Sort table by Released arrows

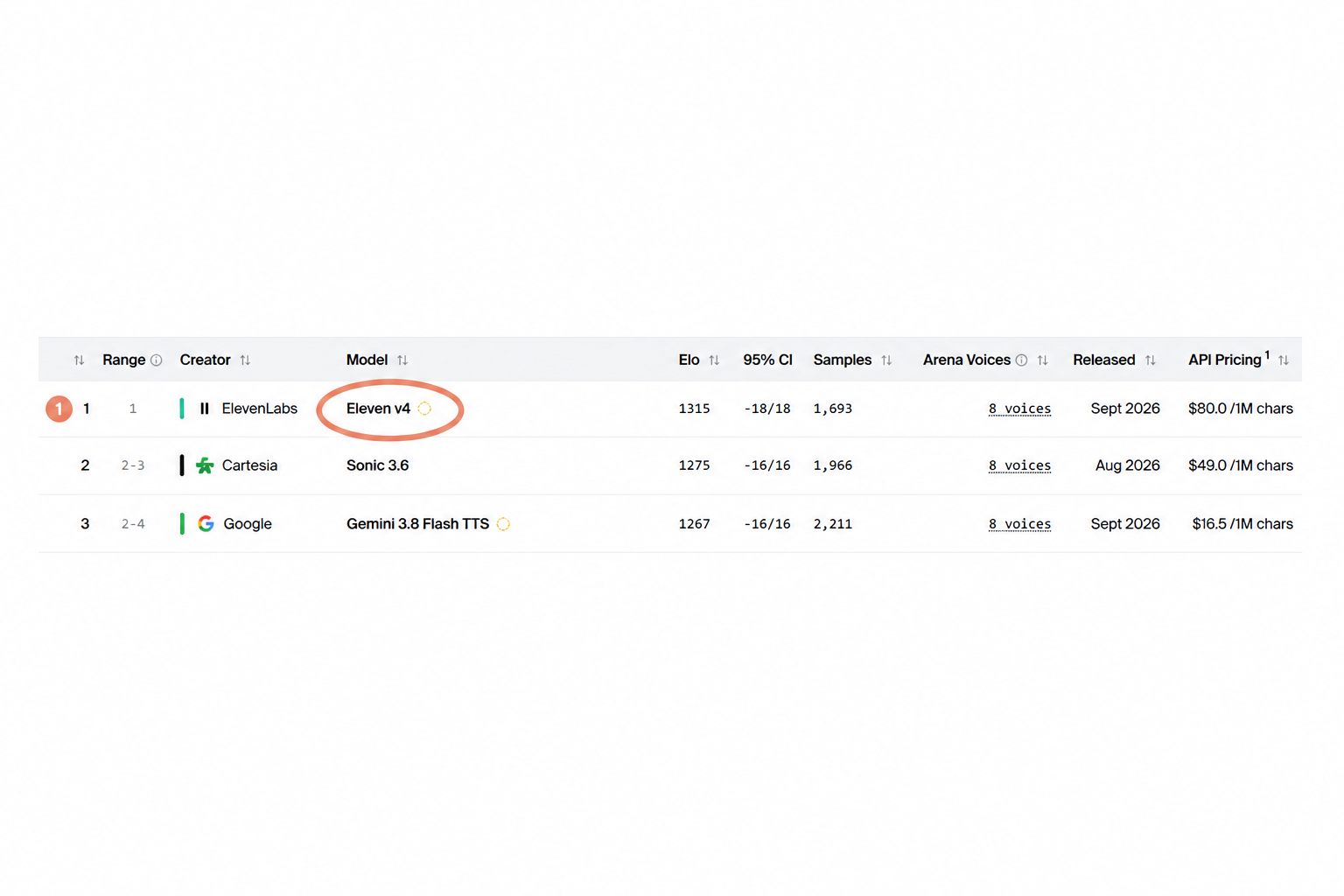pos(1151,360)
